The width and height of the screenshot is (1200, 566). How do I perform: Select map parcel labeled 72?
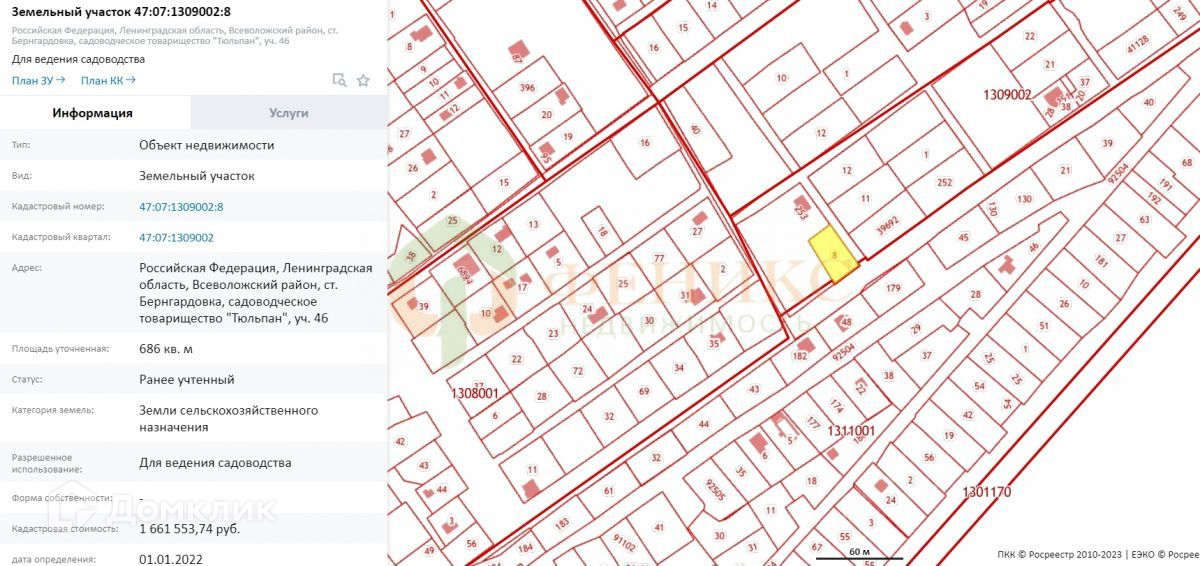tap(577, 371)
